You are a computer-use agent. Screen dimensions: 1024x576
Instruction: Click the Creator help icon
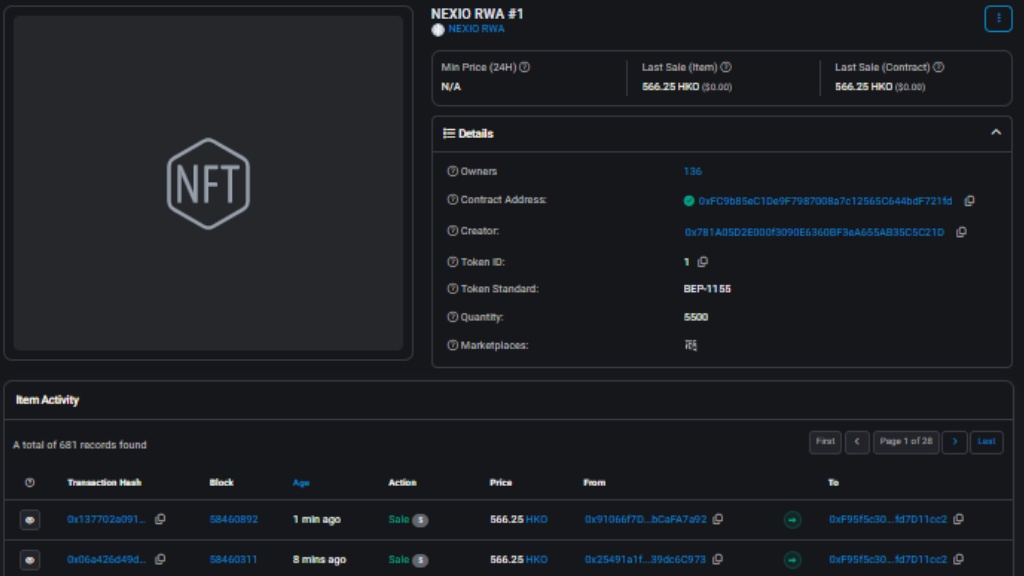tap(453, 231)
